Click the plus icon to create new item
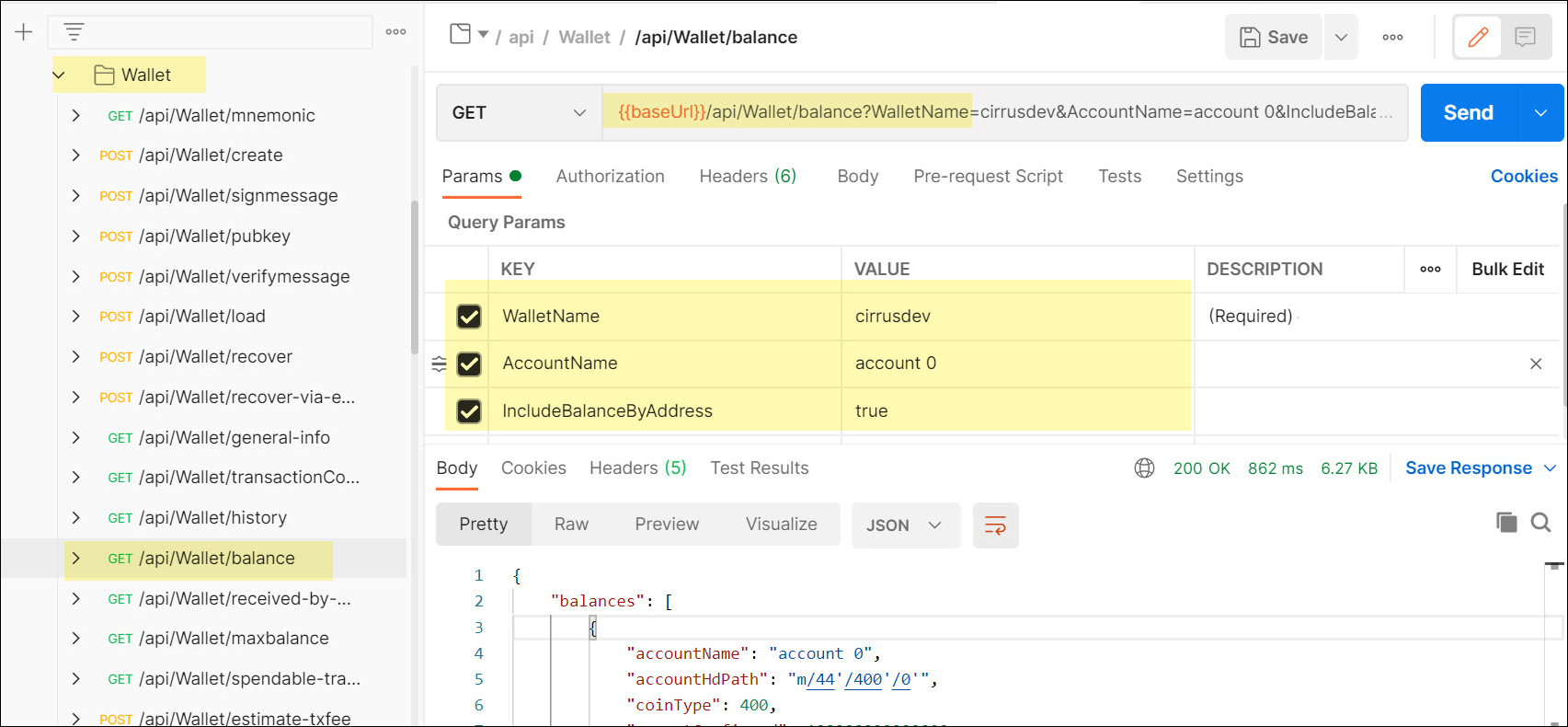Screen dimensions: 1568x727 click(24, 32)
